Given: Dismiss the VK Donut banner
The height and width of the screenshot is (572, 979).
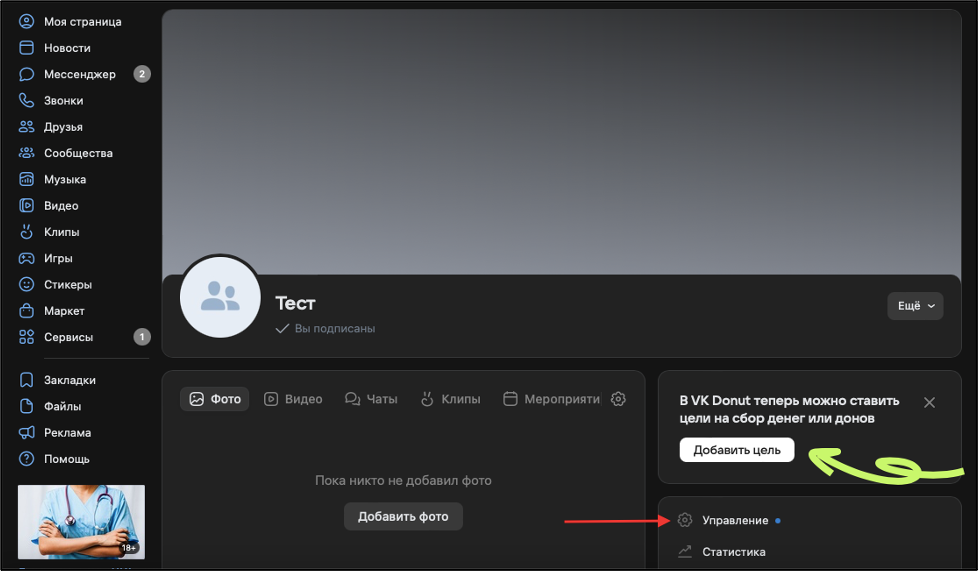Looking at the screenshot, I should (929, 403).
